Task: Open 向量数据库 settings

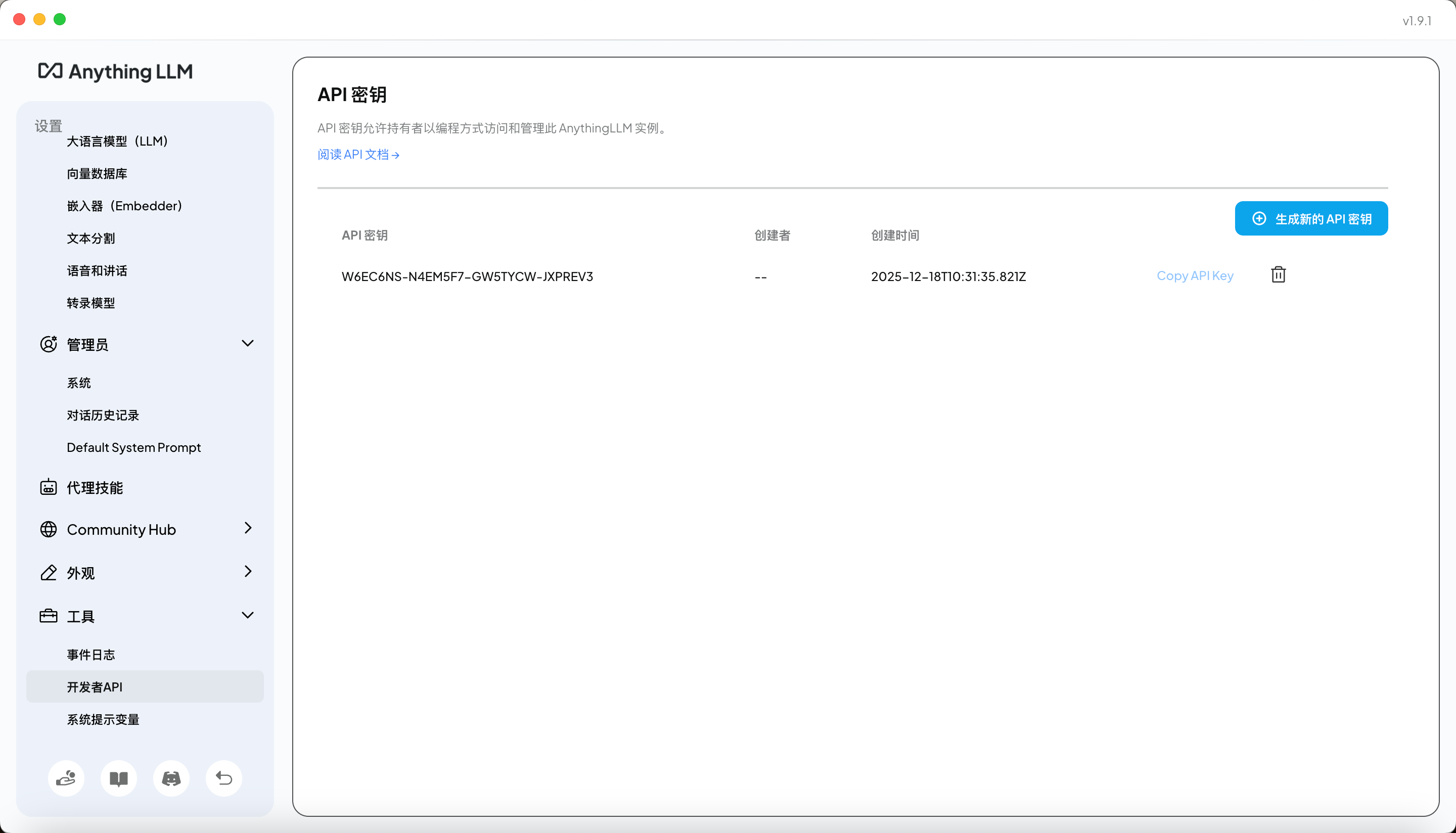Action: click(x=97, y=173)
